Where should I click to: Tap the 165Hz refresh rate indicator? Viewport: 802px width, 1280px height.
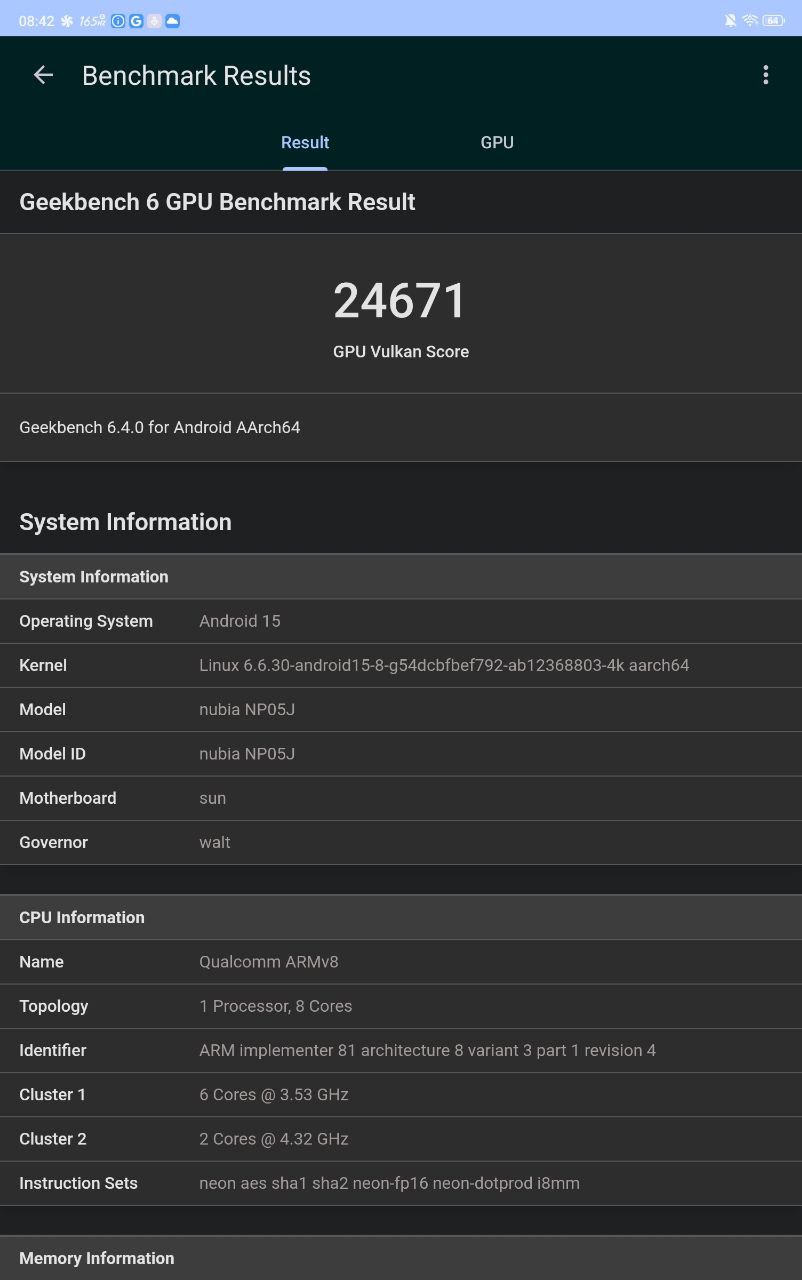92,21
